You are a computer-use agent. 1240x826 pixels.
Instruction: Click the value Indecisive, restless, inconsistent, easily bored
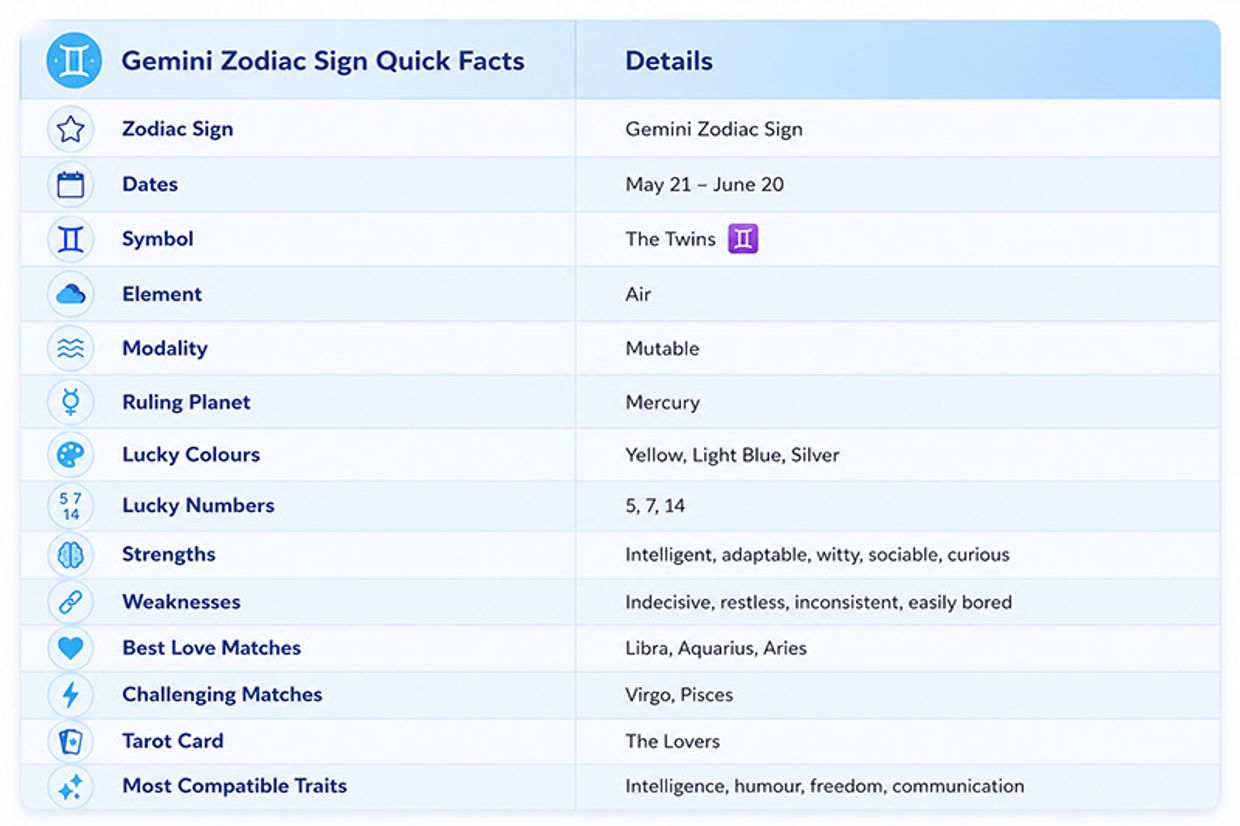818,602
